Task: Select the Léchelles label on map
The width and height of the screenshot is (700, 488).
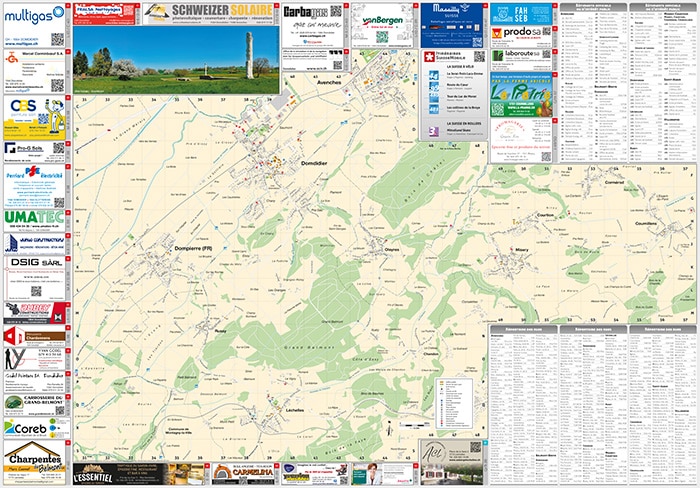Action: 295,410
